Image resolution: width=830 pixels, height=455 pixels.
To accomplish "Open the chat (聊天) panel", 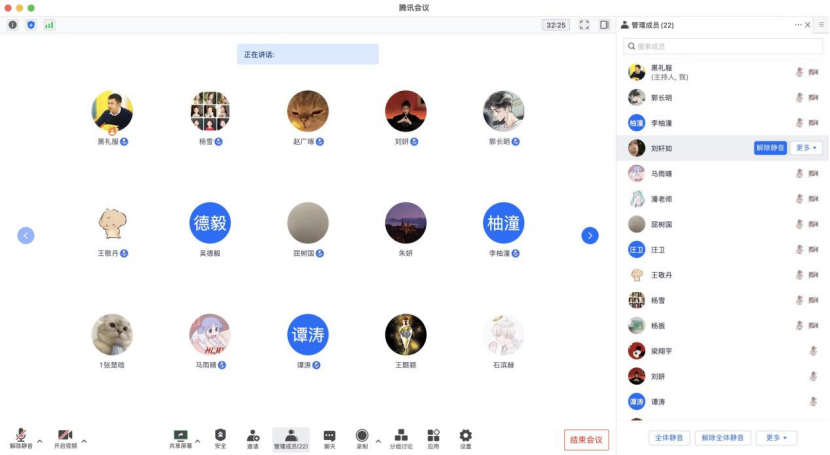I will click(x=329, y=438).
